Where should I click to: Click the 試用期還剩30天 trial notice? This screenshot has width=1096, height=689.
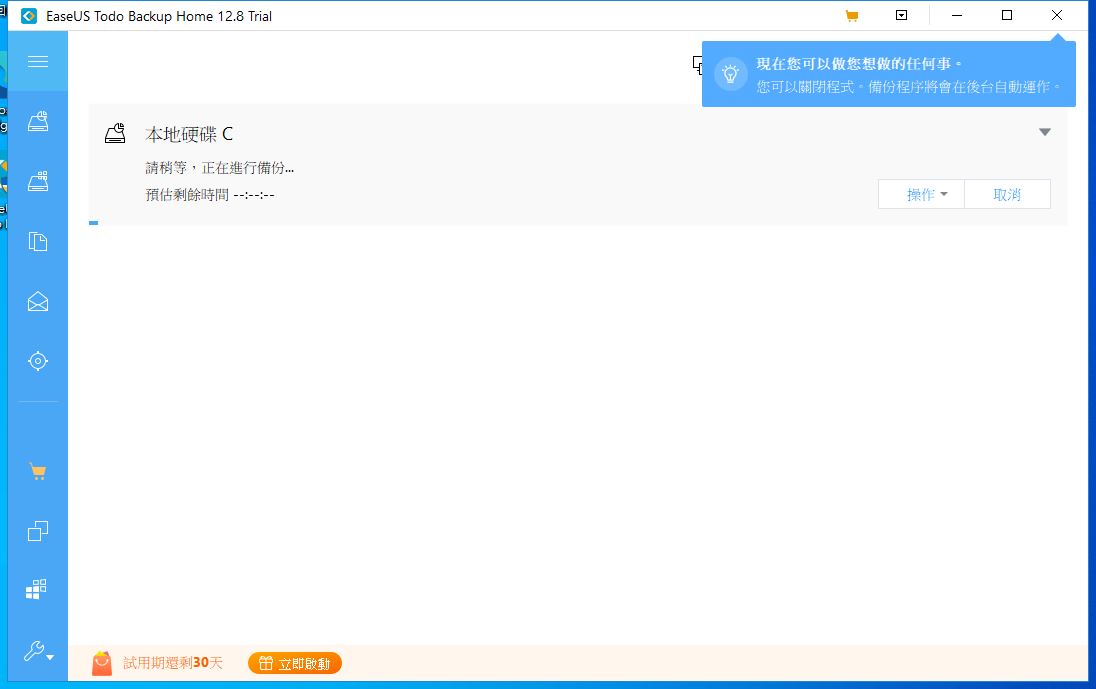pos(173,662)
